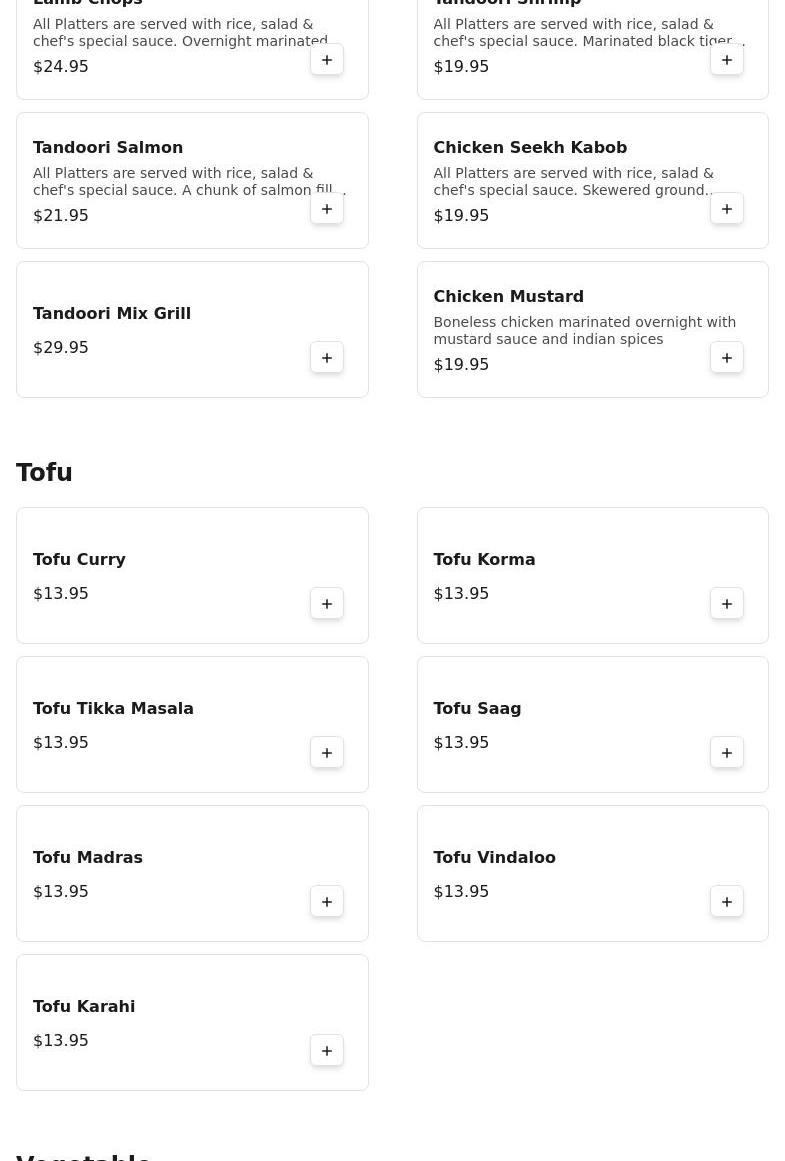Add Chicken Mustard using plus button
Viewport: 785px width, 1161px height.
(x=727, y=358)
